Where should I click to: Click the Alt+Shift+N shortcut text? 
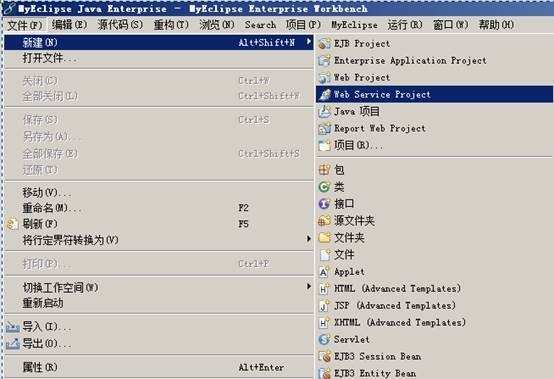click(x=266, y=43)
